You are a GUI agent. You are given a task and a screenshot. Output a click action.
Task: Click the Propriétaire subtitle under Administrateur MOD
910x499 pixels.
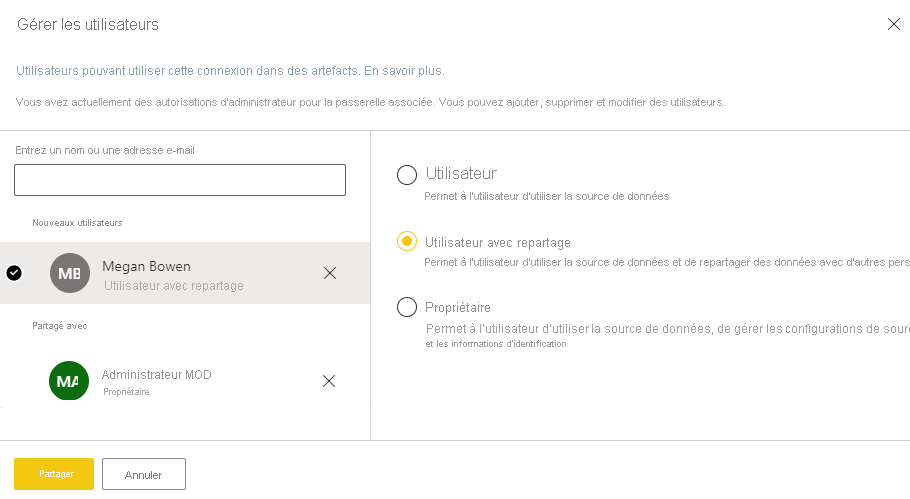coord(126,392)
